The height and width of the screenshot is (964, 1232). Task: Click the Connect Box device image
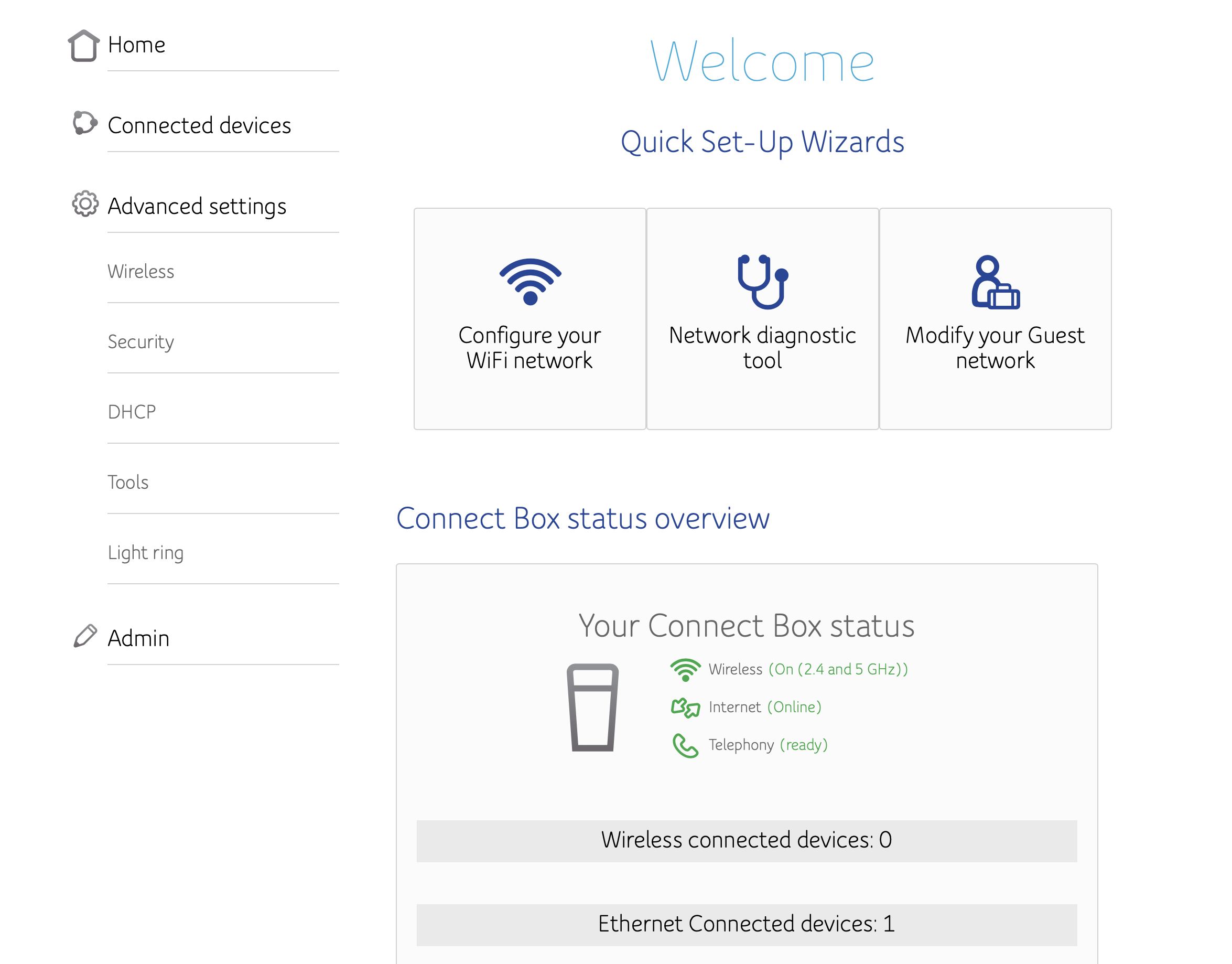[592, 708]
